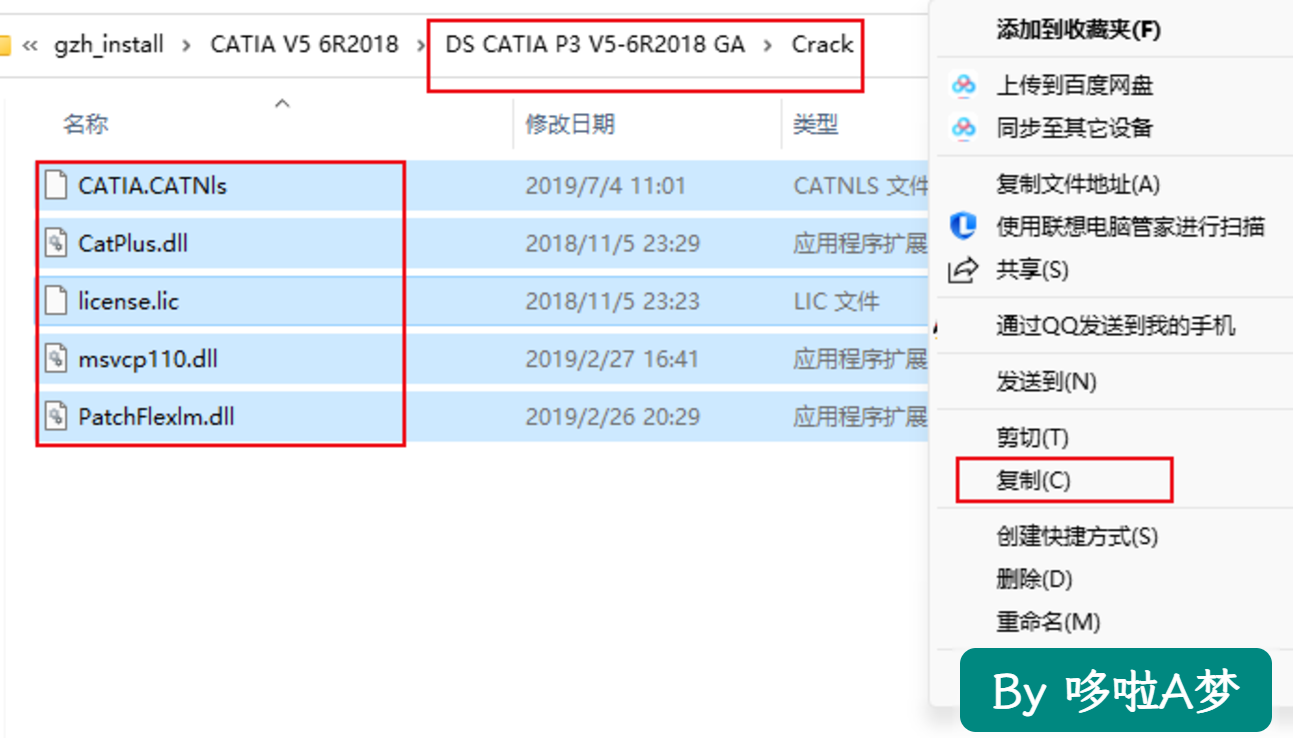This screenshot has height=738, width=1293.
Task: Click date 2018/11/5 23:29
Action: point(613,243)
